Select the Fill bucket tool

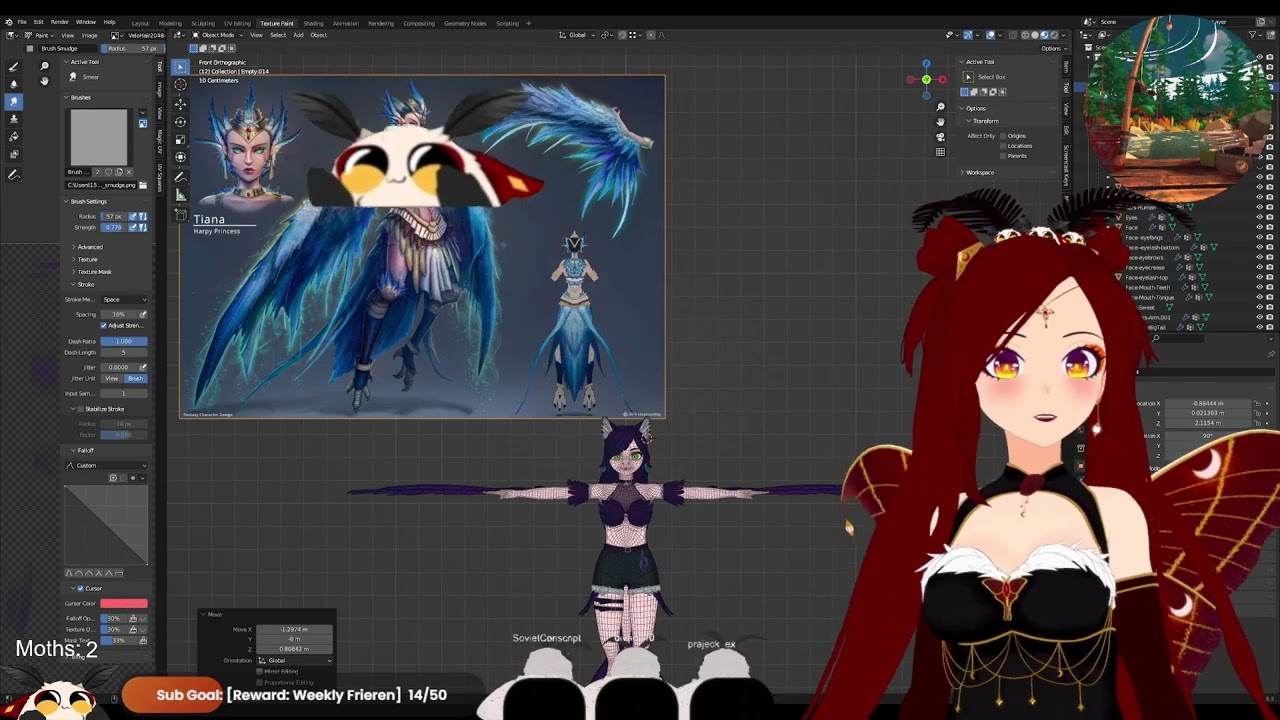(14, 136)
